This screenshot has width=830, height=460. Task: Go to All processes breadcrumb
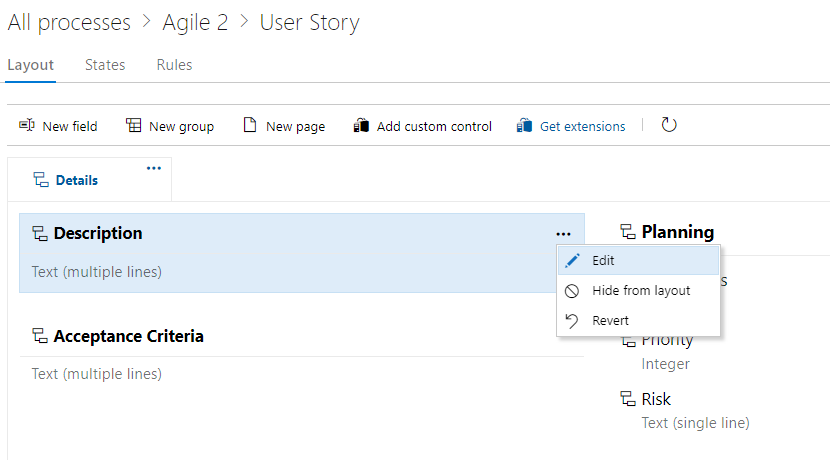click(x=69, y=22)
